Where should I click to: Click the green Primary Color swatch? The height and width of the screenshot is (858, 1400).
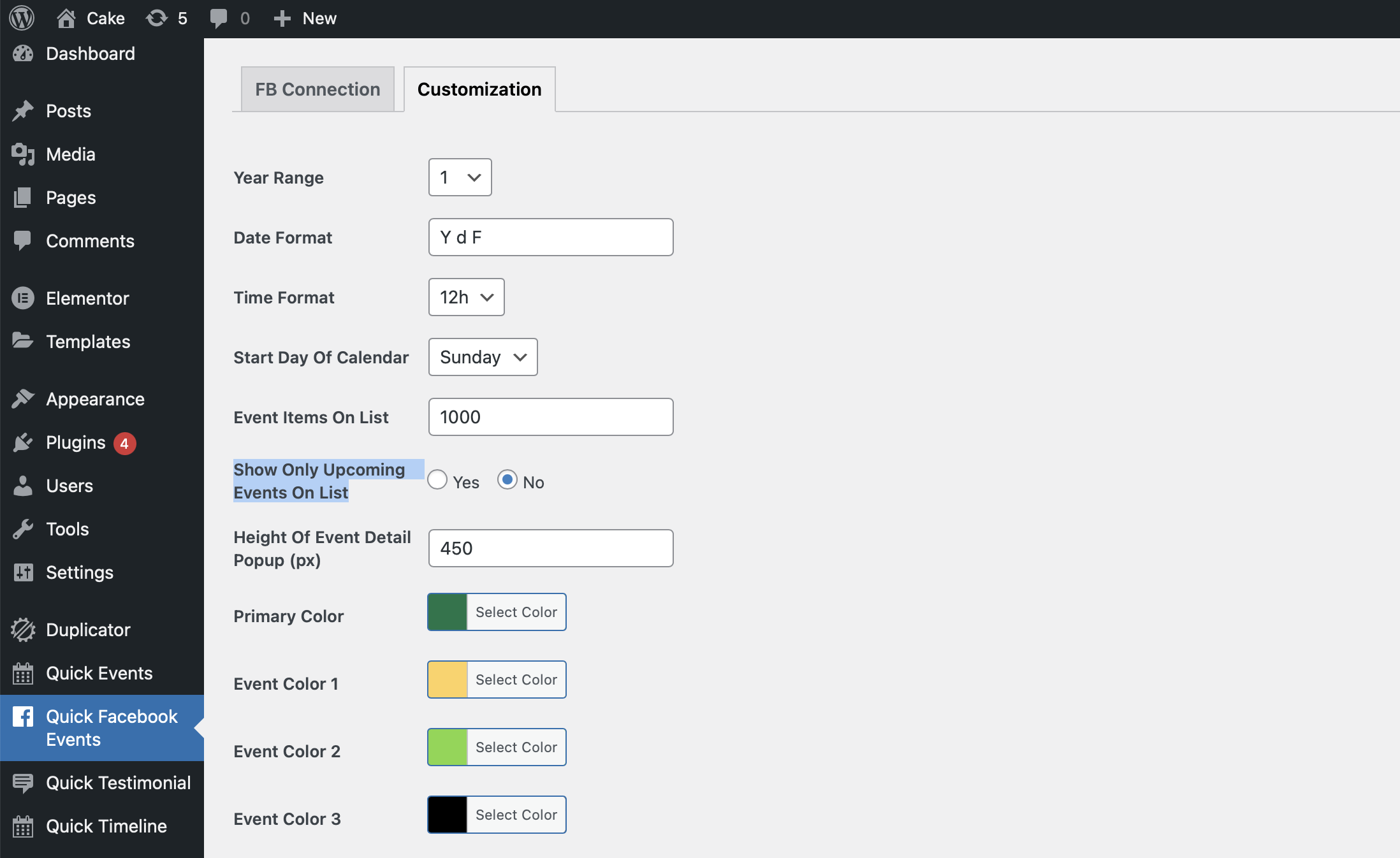[x=447, y=612]
